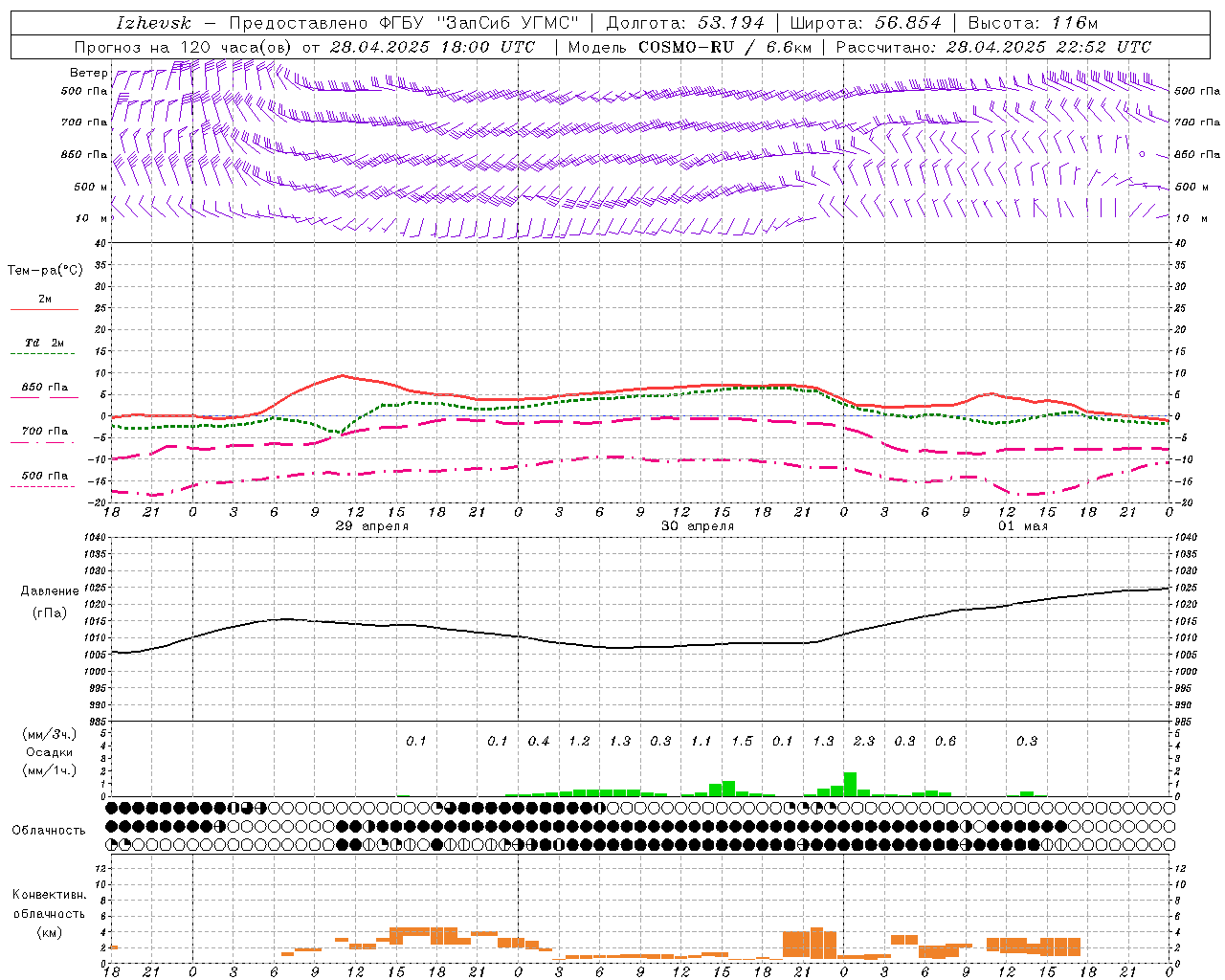Screen dimensions: 1225x980
Task: Click the "Облачность" cloud cover label
Action: coord(49,831)
